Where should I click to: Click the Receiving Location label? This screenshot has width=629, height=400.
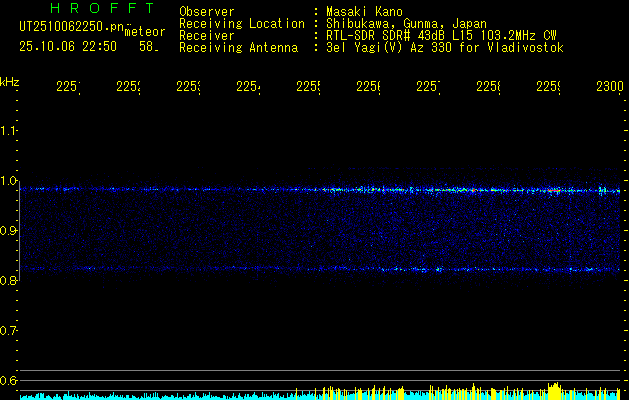click(242, 24)
